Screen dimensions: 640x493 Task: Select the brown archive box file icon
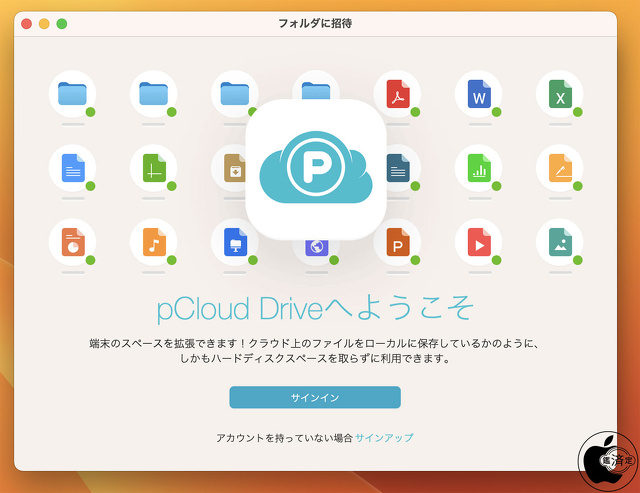click(x=234, y=168)
